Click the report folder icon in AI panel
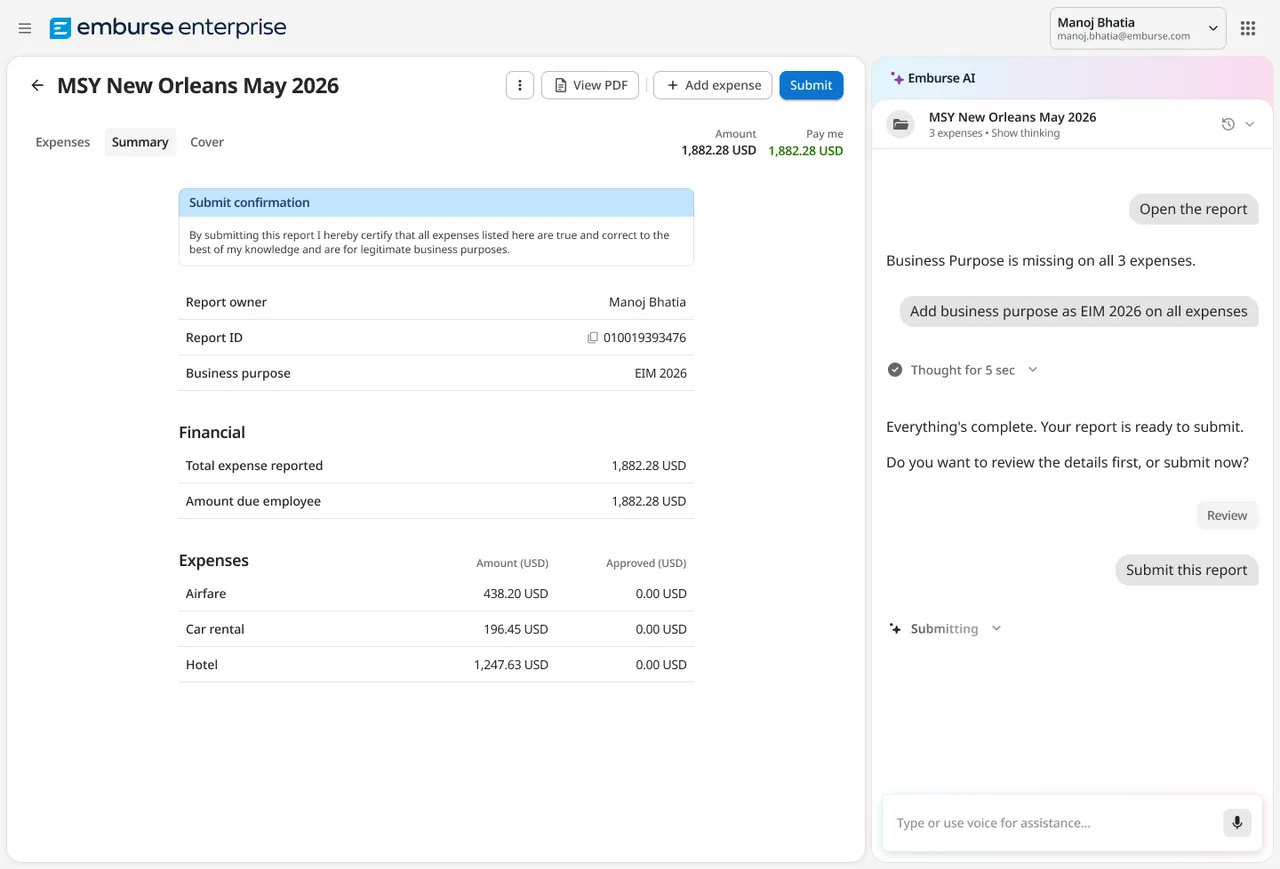Viewport: 1280px width, 869px height. (901, 124)
